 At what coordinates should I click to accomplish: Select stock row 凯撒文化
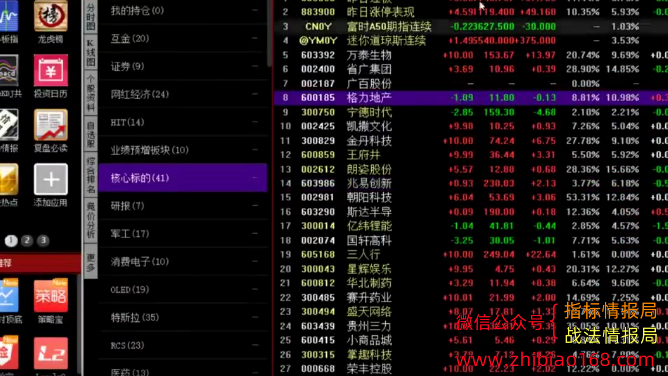pos(471,126)
